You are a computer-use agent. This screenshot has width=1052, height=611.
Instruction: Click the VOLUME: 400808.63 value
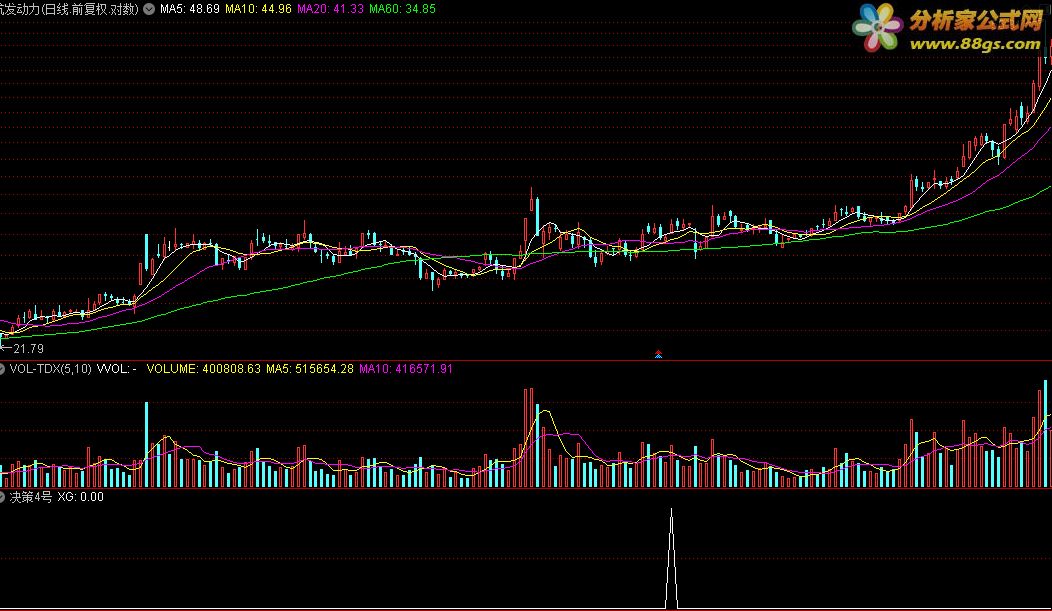(x=203, y=369)
